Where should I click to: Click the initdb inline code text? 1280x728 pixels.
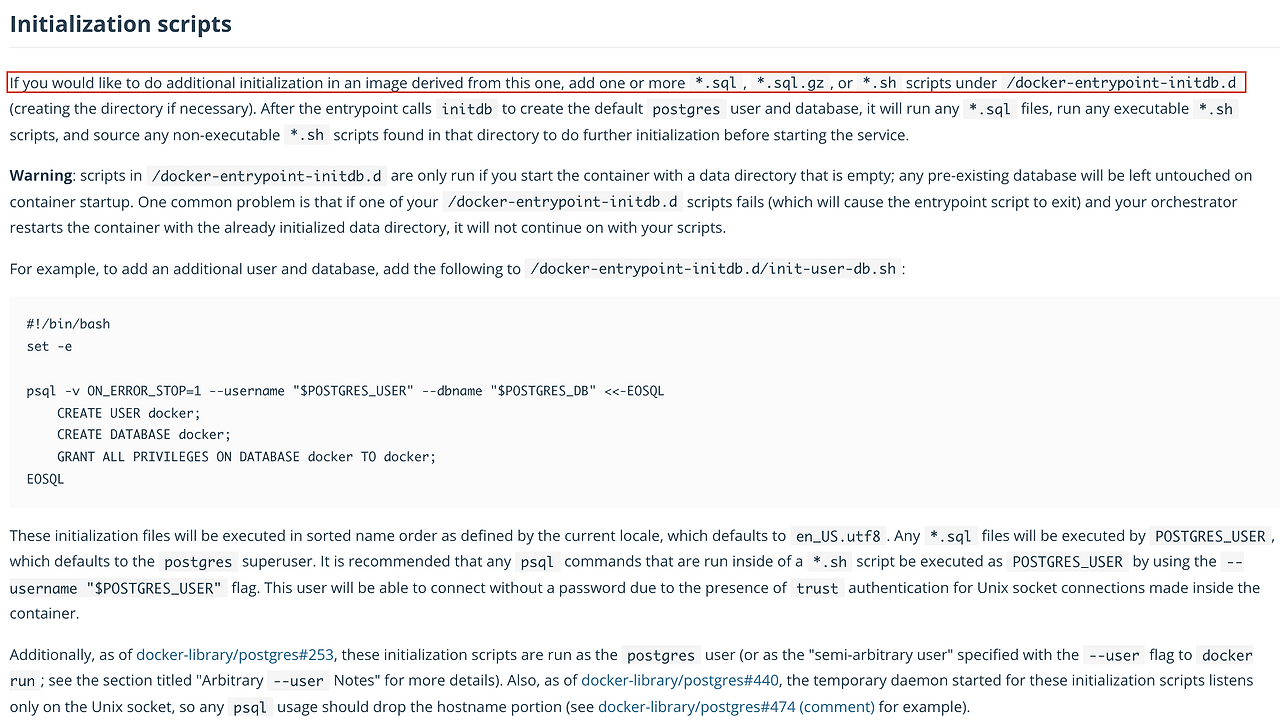point(466,108)
